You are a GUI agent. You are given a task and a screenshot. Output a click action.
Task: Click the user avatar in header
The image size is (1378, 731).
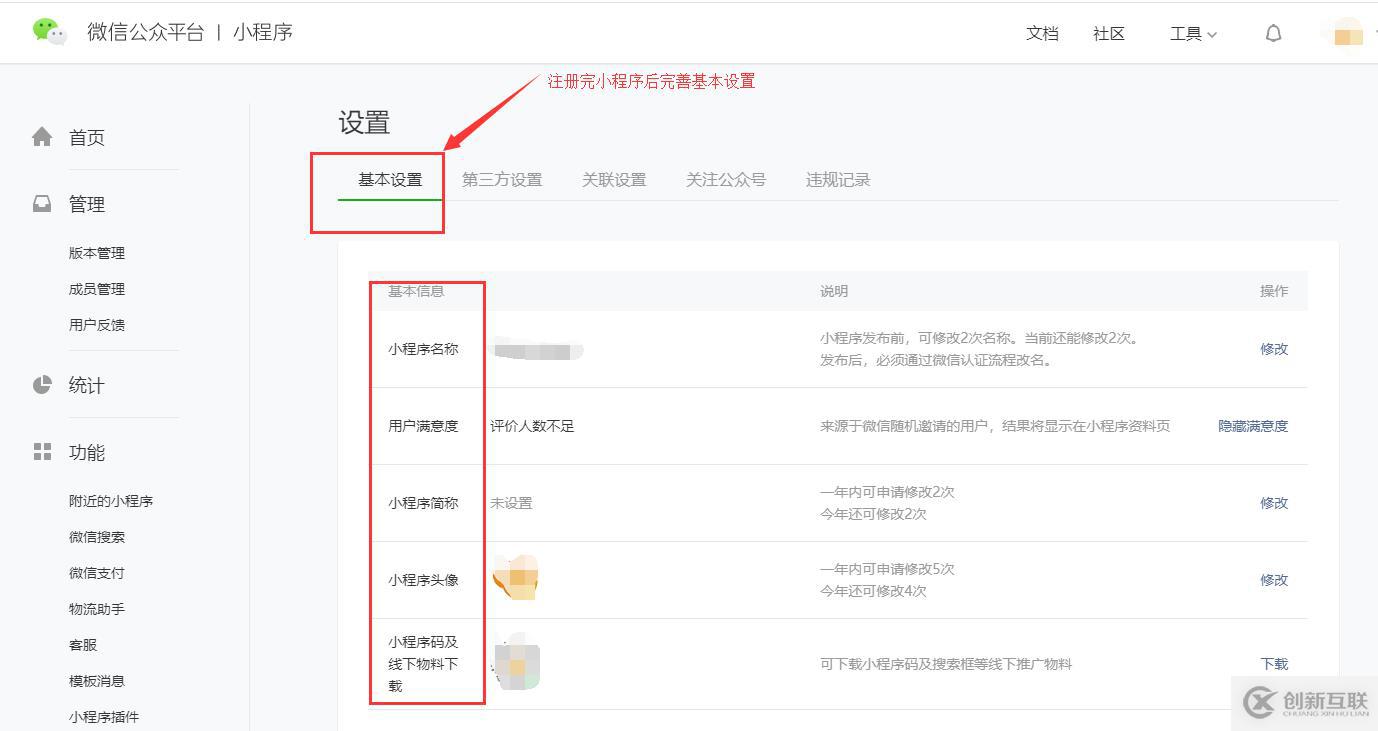[x=1347, y=33]
